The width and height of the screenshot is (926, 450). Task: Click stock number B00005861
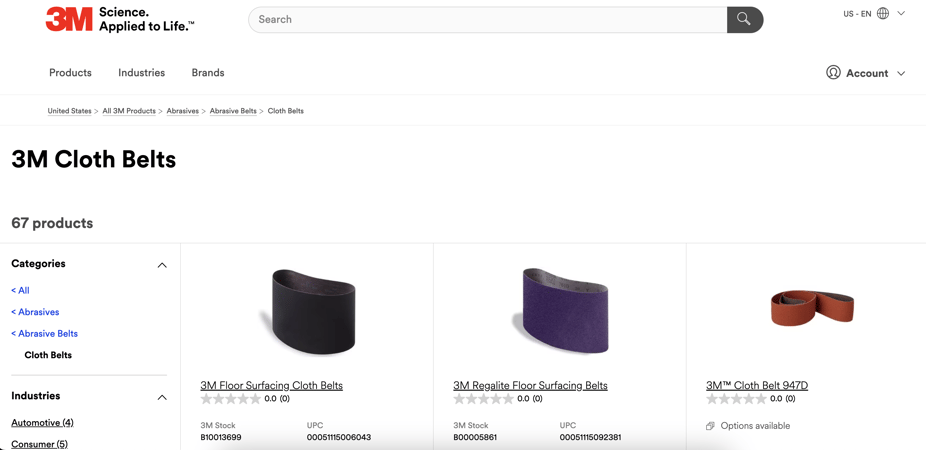(474, 438)
